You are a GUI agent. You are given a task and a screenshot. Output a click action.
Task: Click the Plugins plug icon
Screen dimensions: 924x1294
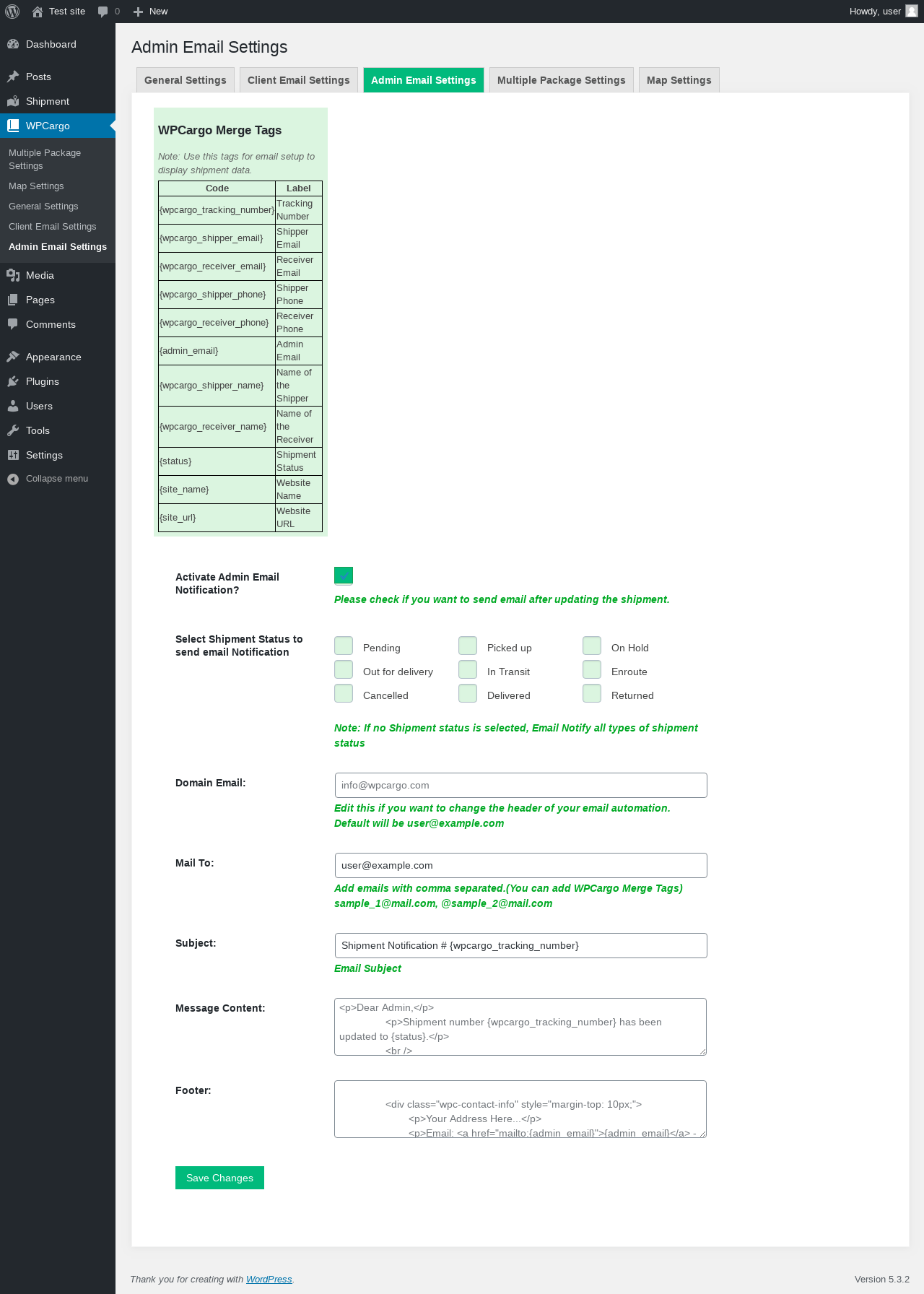[13, 381]
